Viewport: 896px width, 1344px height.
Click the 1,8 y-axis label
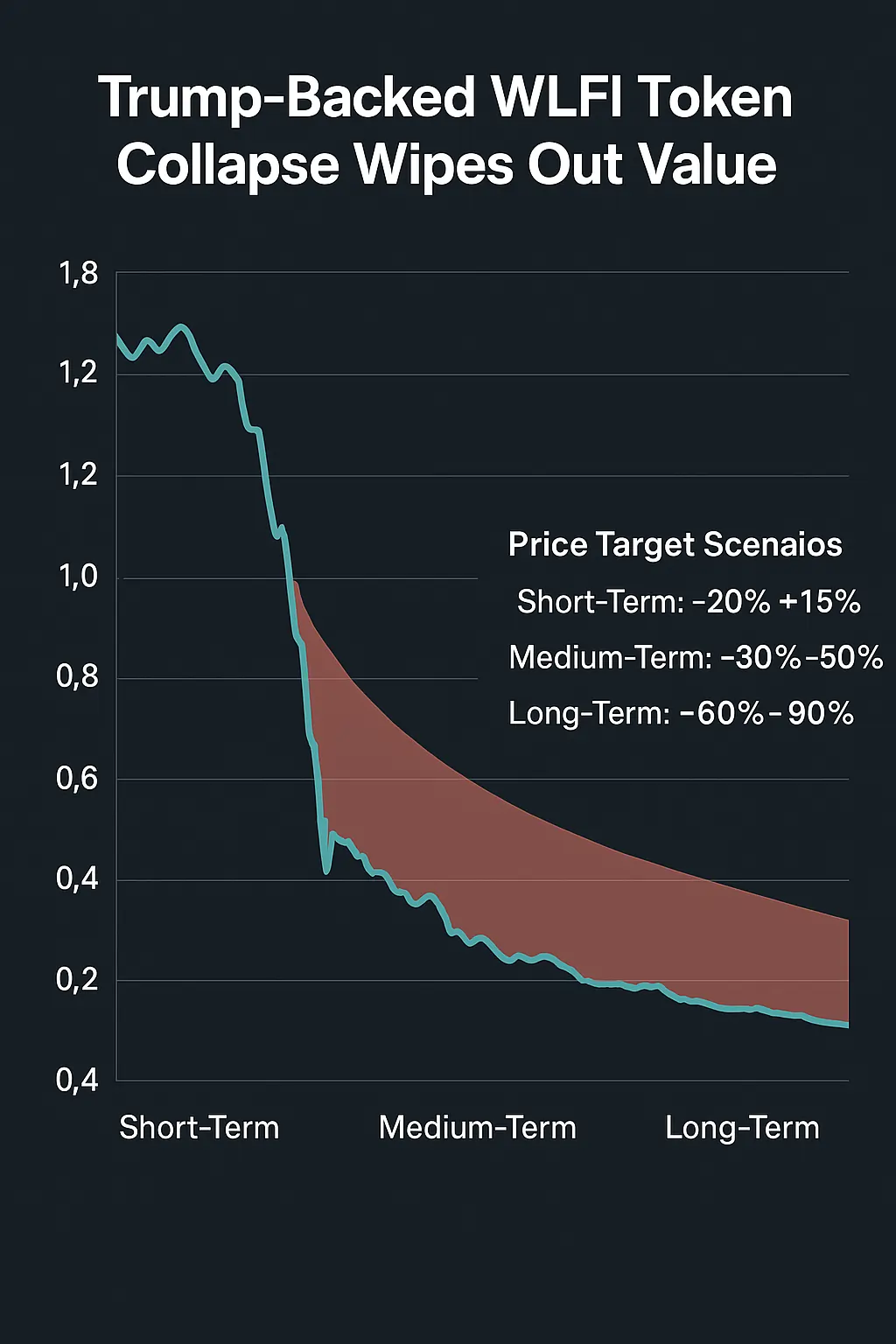point(79,274)
